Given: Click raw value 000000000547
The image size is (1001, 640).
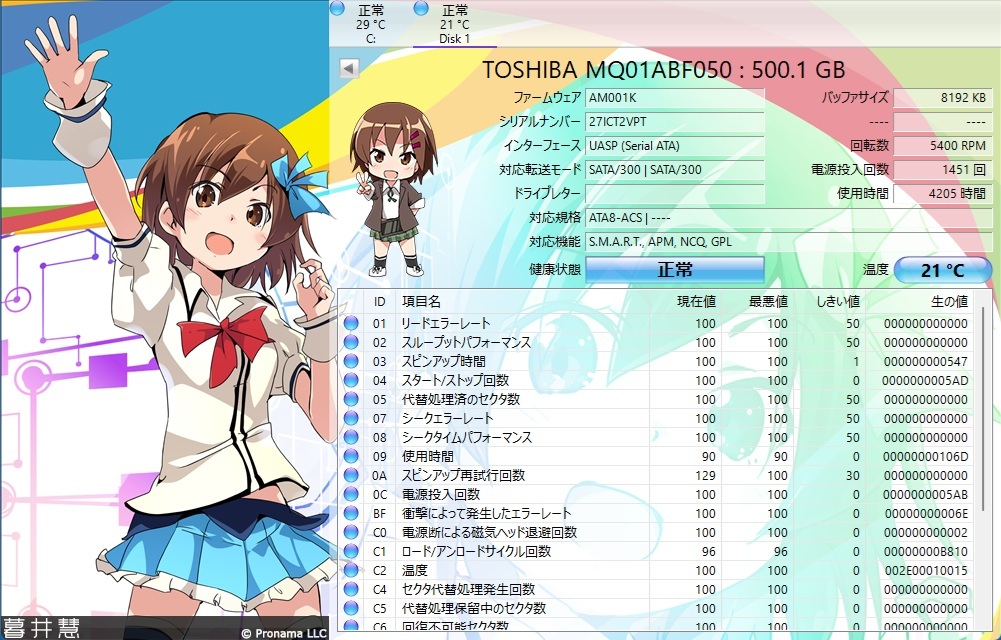Looking at the screenshot, I should click(x=926, y=361).
